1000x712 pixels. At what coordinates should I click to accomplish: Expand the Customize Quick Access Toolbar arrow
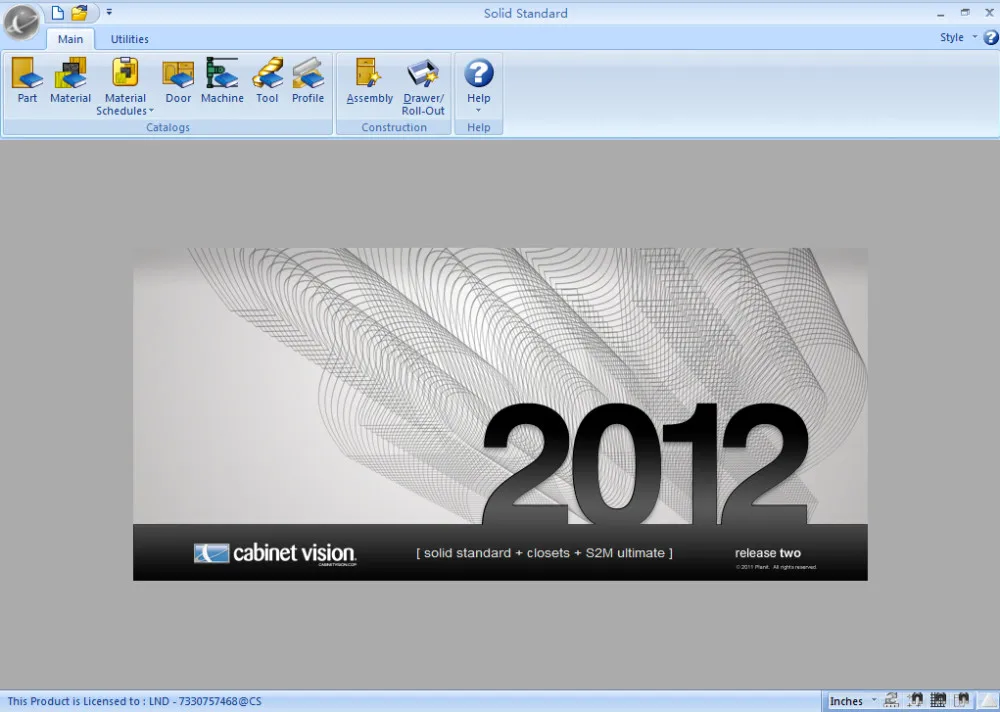(x=109, y=12)
